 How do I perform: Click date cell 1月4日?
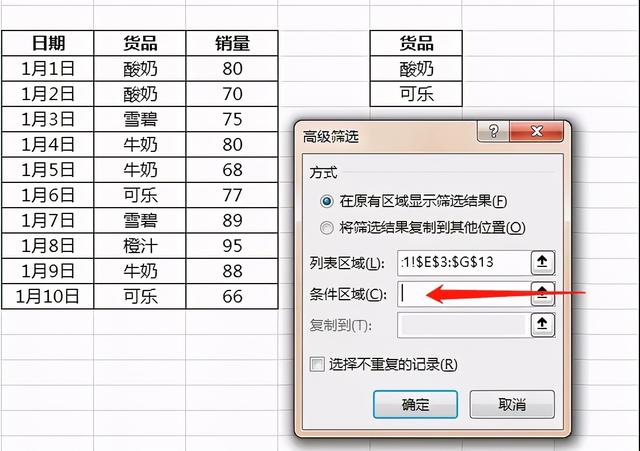(x=48, y=144)
